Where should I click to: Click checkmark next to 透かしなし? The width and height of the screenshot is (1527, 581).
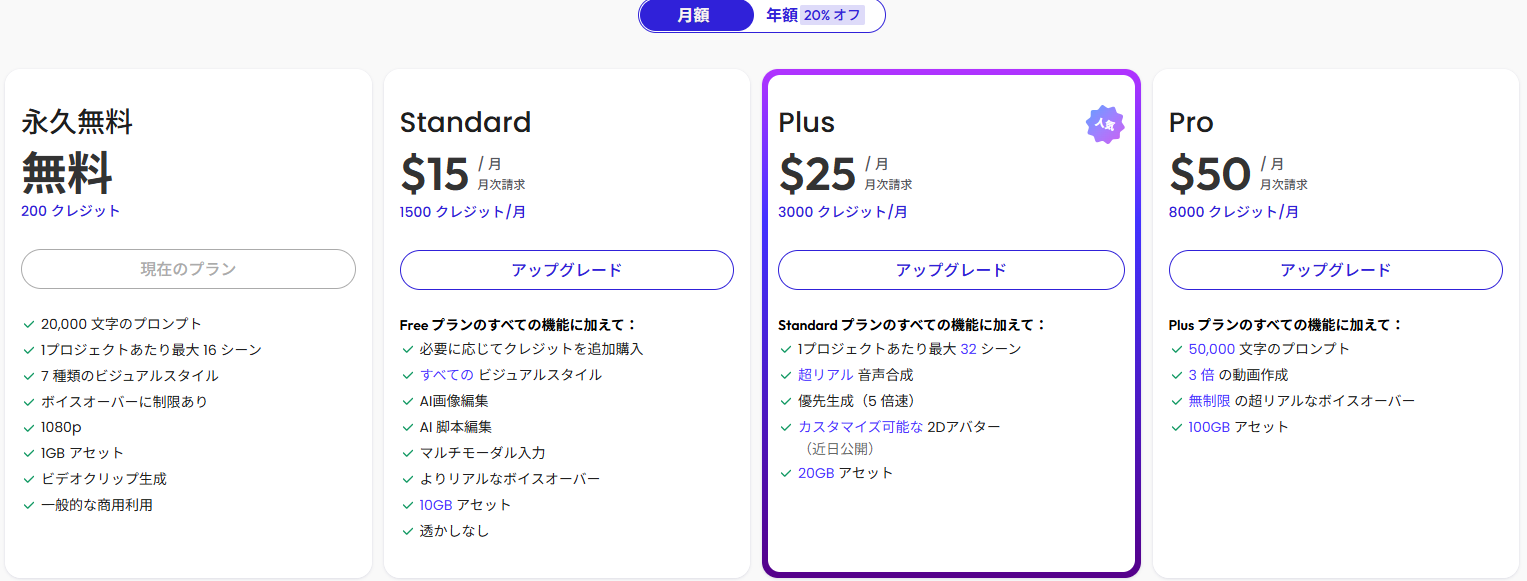tap(407, 531)
